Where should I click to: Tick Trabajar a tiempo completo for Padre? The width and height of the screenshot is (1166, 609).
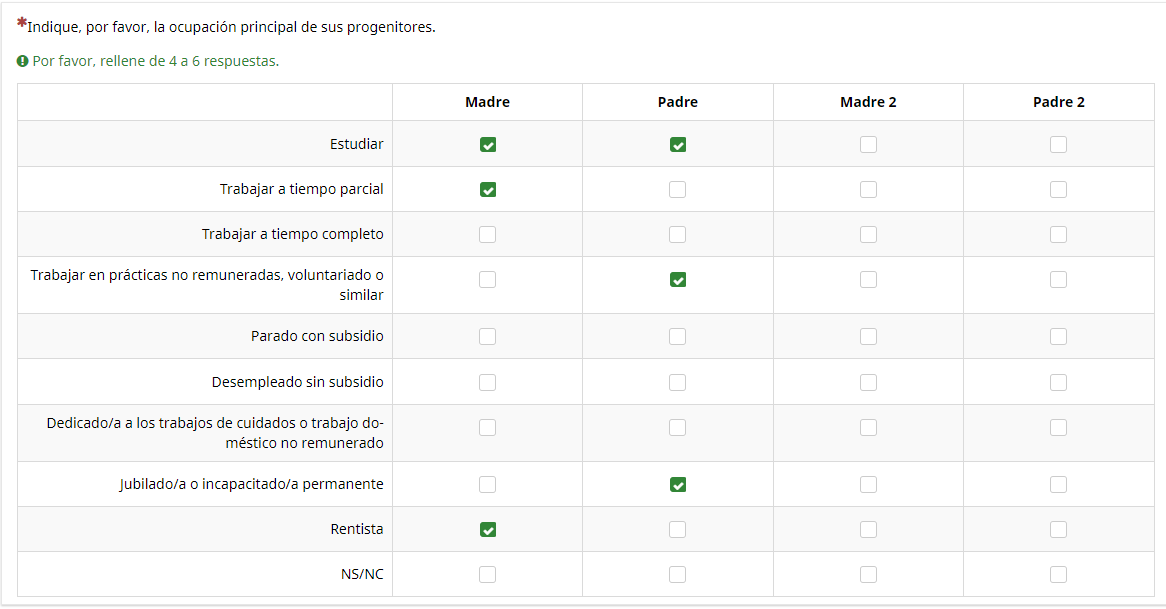678,235
